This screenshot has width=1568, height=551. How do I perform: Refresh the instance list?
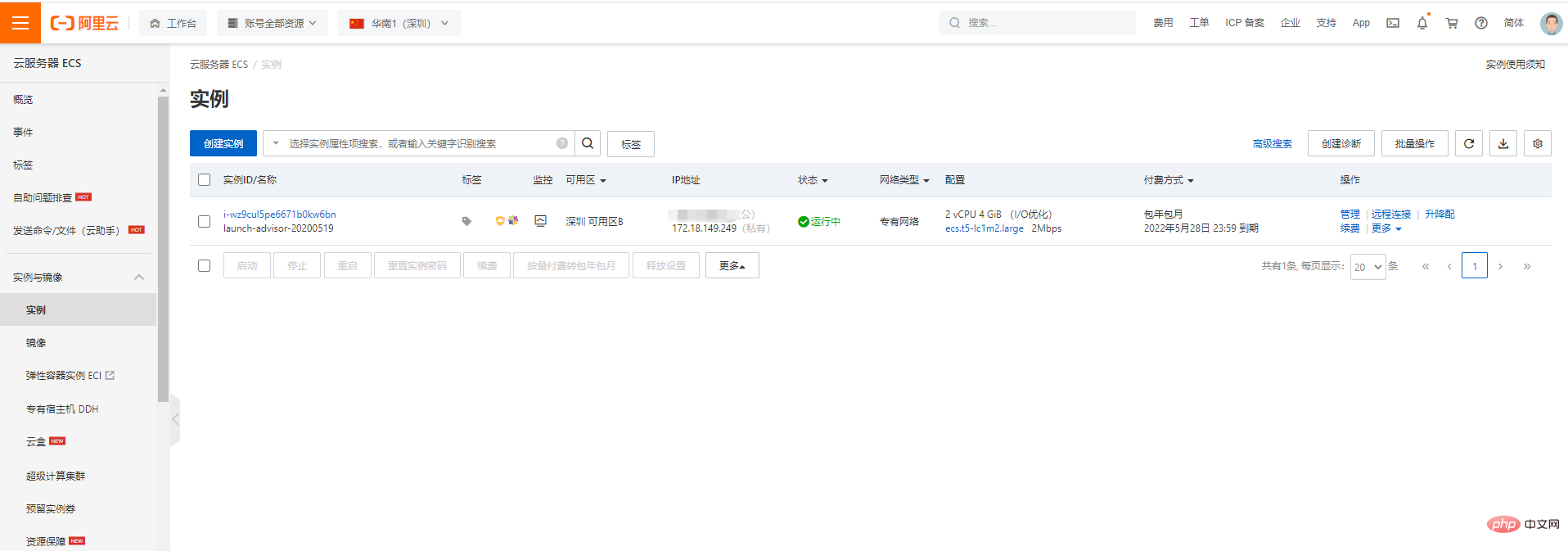tap(1469, 143)
